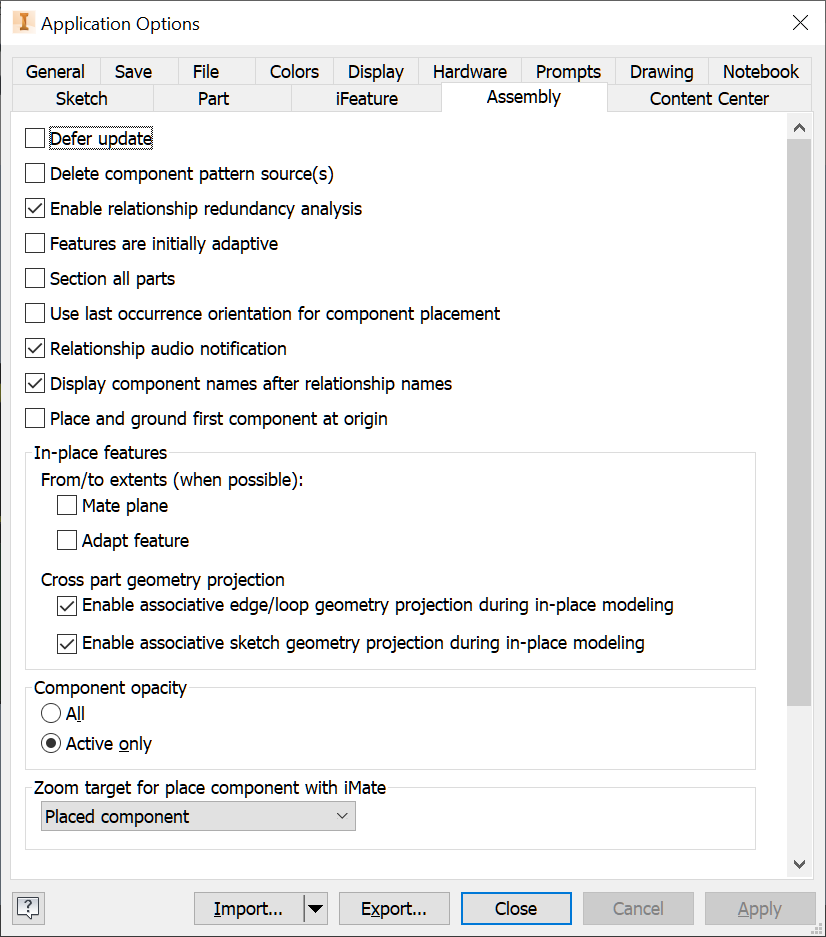Enable Features are initially adaptive
Viewport: 826px width, 937px height.
click(x=34, y=243)
